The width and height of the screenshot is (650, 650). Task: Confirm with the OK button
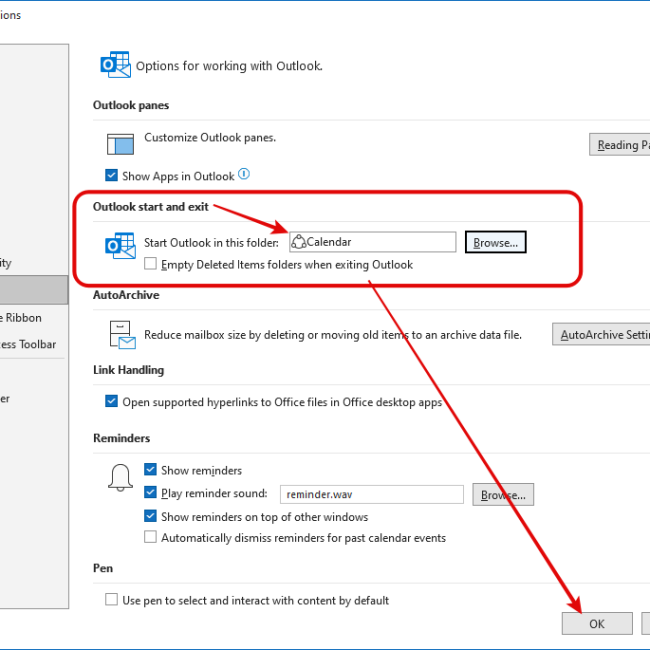[597, 623]
